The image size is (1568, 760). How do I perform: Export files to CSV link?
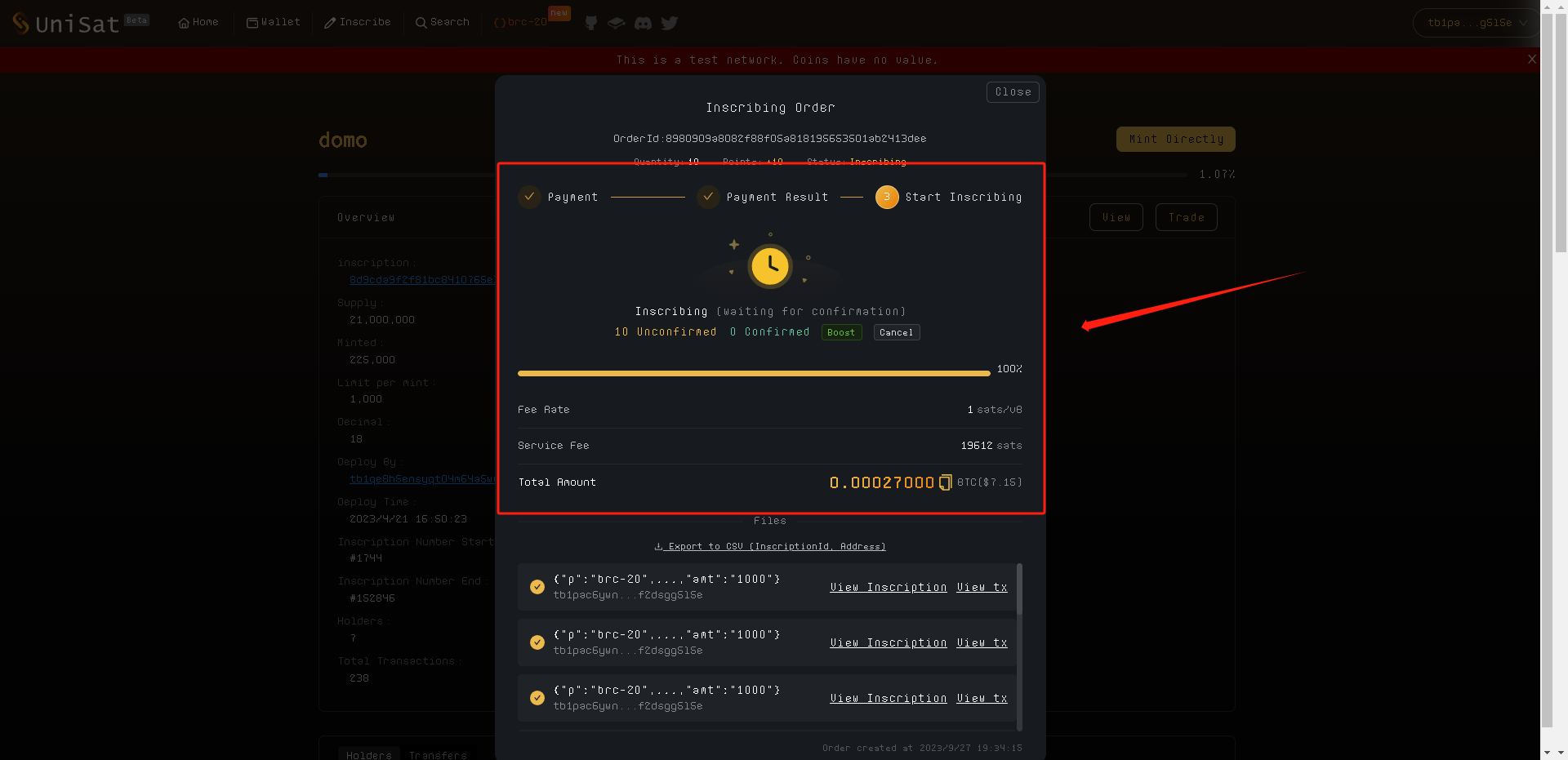pos(770,546)
